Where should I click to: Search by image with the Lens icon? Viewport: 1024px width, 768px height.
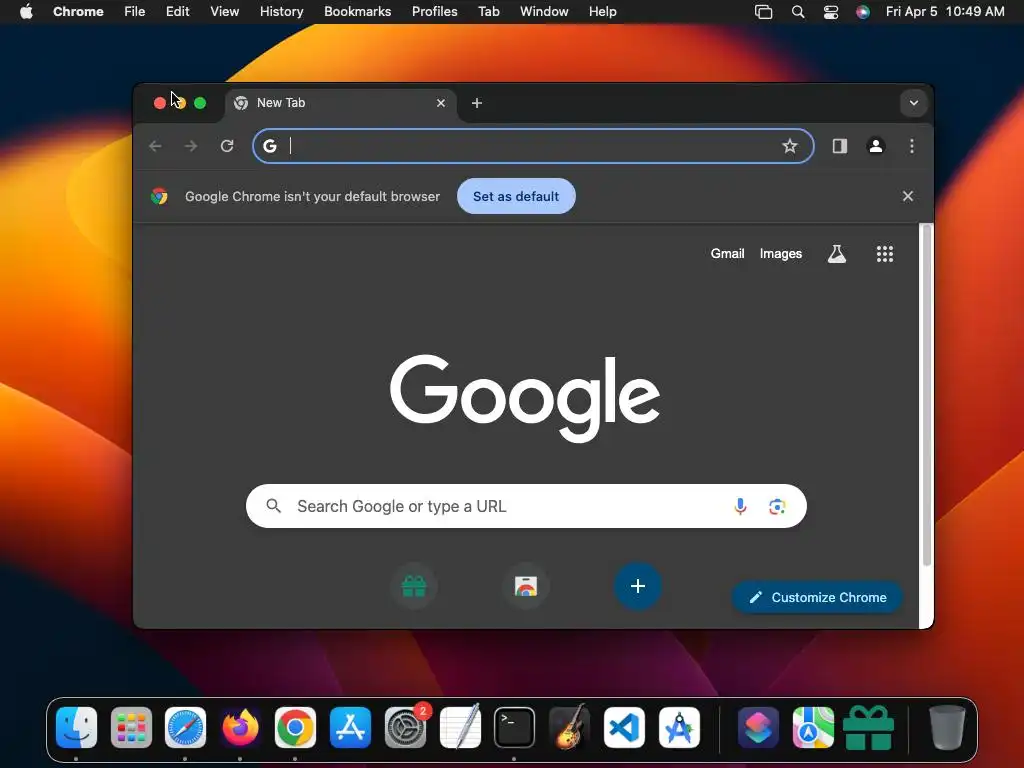click(x=776, y=506)
